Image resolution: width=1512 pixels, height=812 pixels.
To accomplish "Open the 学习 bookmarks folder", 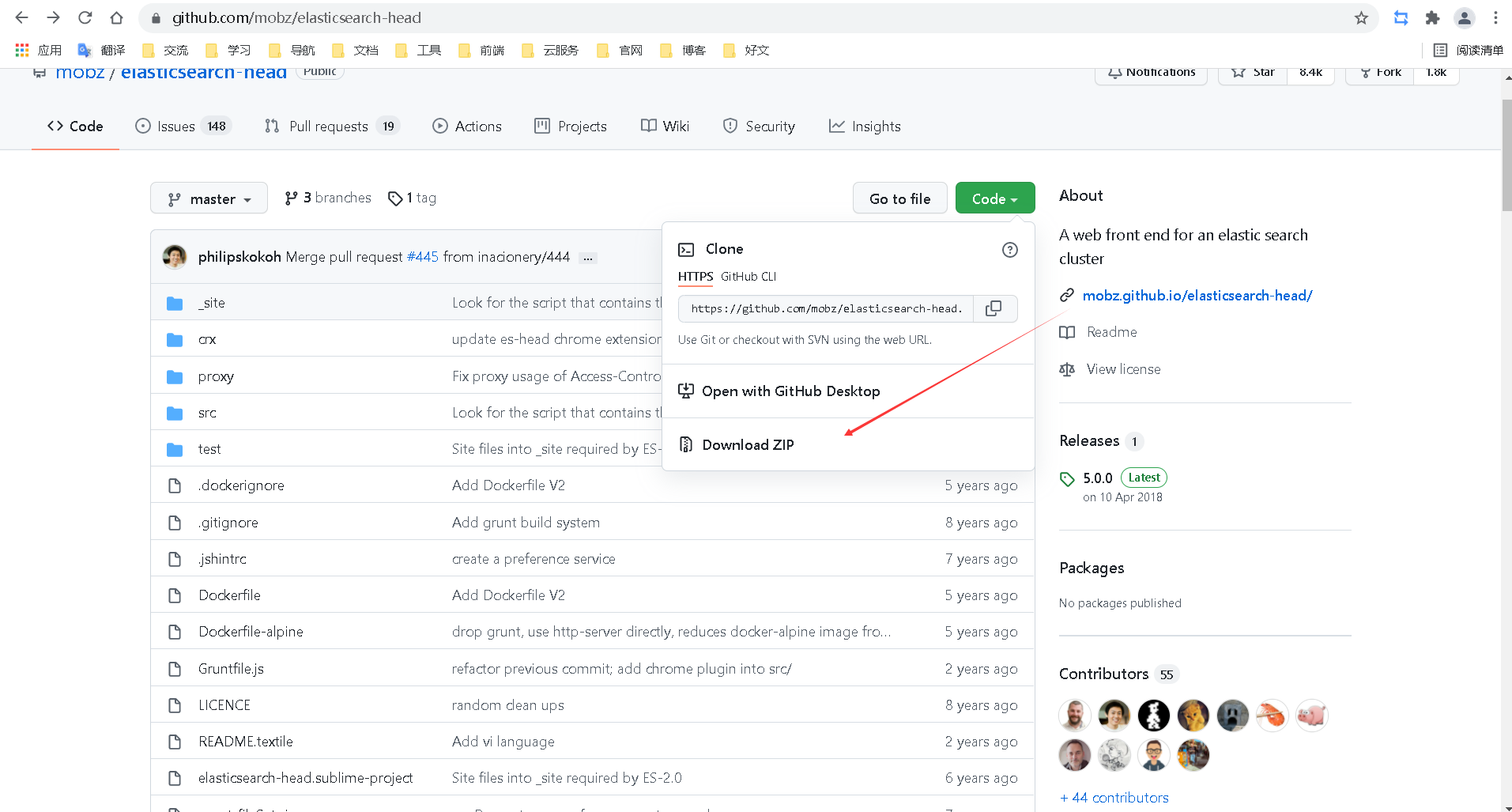I will 228,50.
